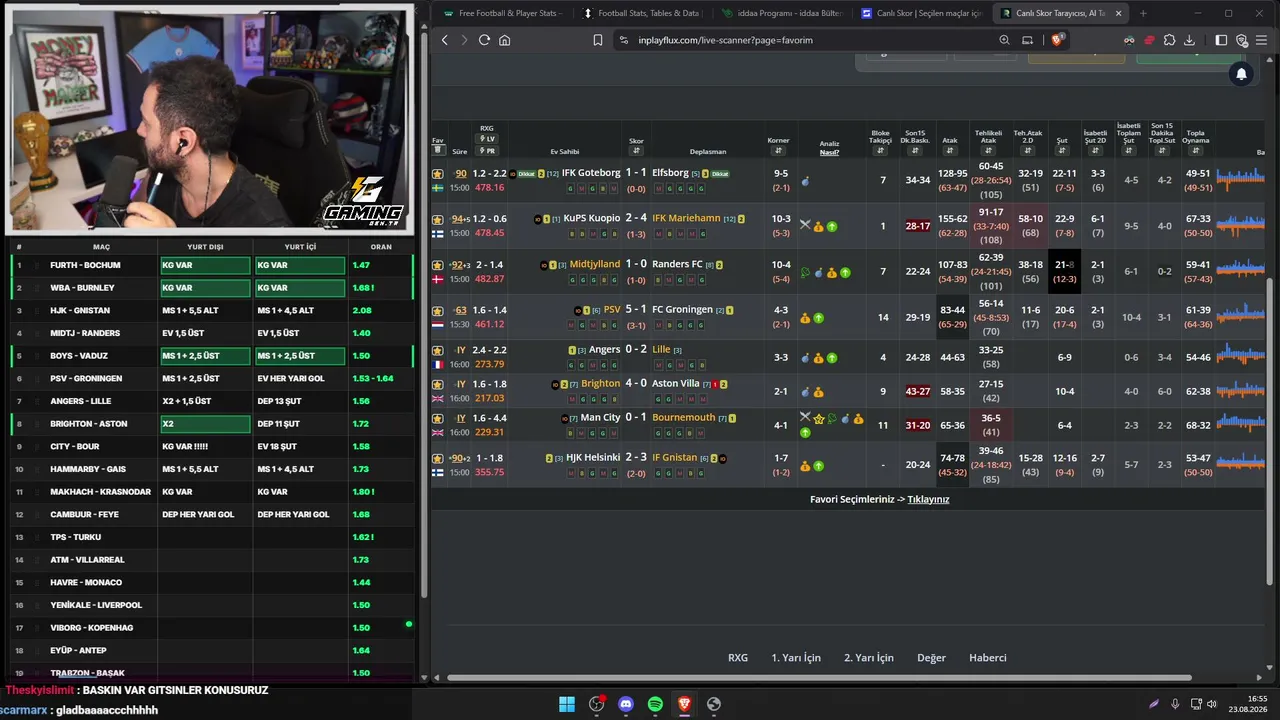The image size is (1280, 720).
Task: Open a new browser tab with plus button
Action: (1143, 13)
